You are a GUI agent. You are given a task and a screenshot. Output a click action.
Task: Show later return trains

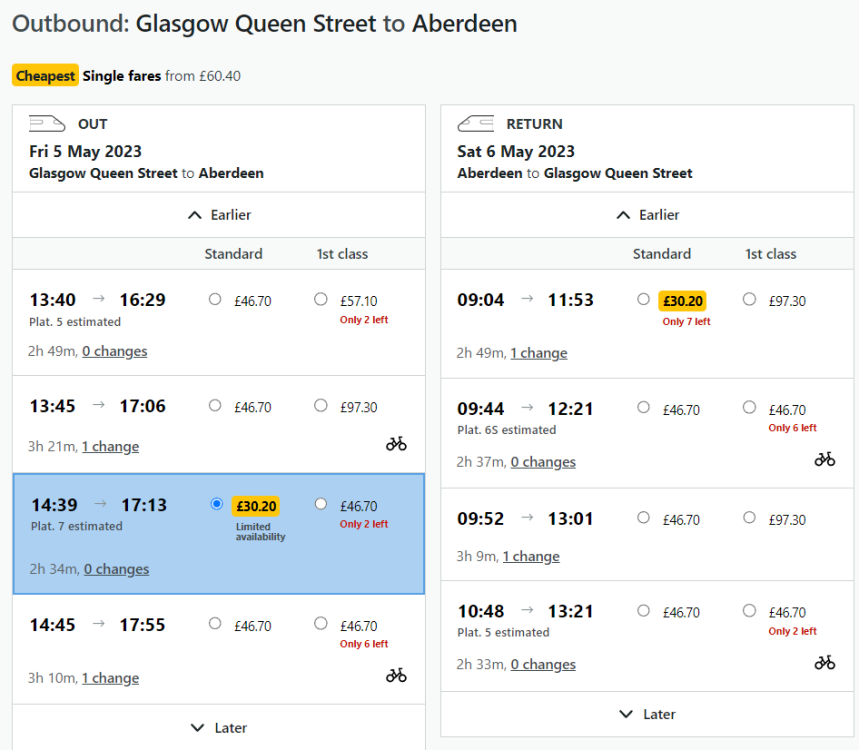click(647, 714)
